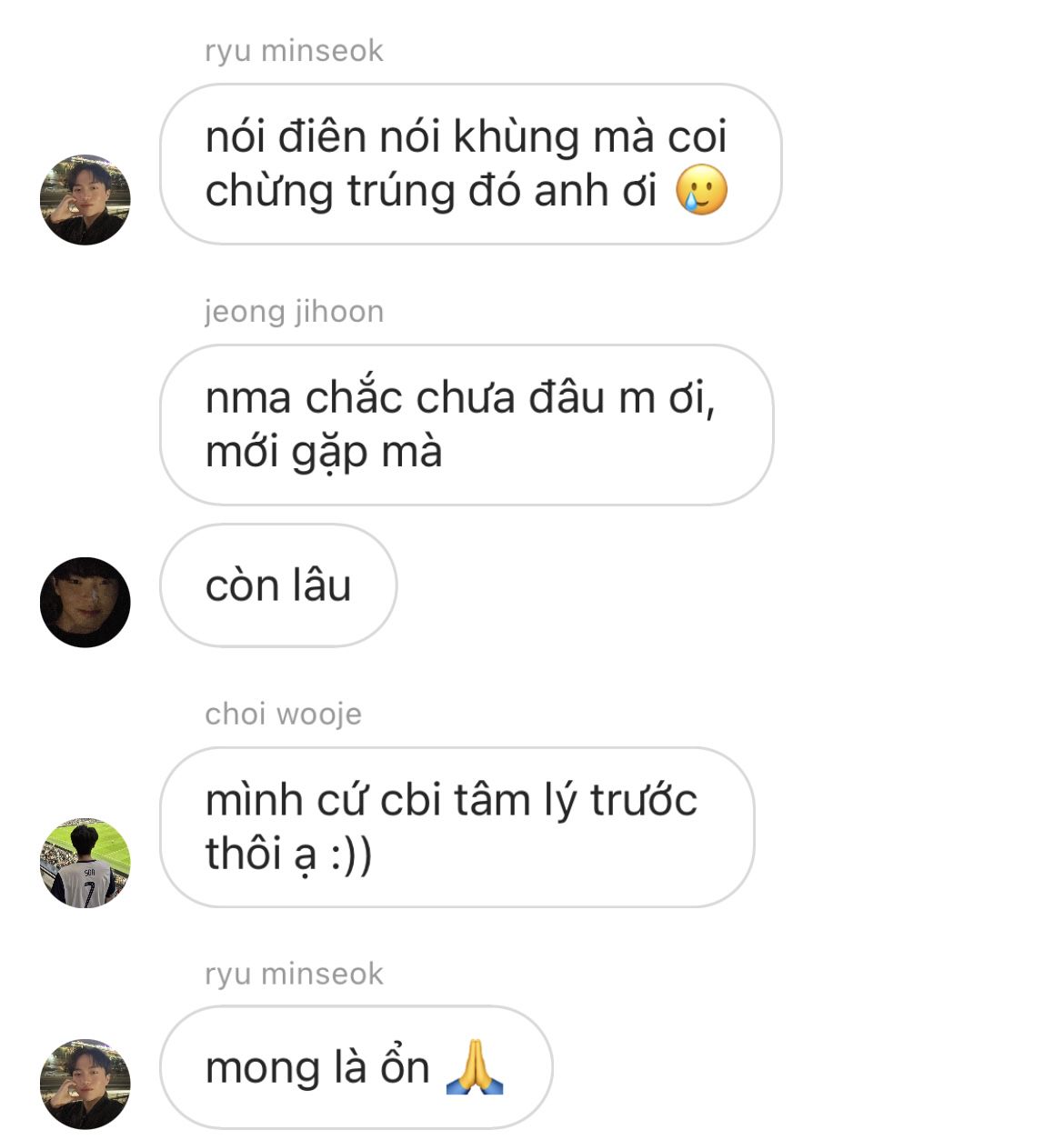Select the 'nma chắc chưa đâu m ơi' bubble
1064x1140 pixels.
pyautogui.click(x=467, y=425)
